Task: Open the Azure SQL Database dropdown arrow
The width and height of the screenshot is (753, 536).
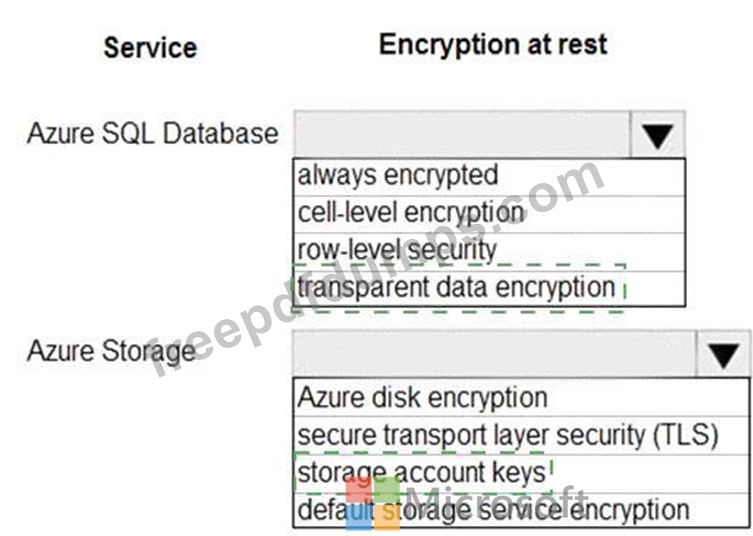Action: point(657,134)
